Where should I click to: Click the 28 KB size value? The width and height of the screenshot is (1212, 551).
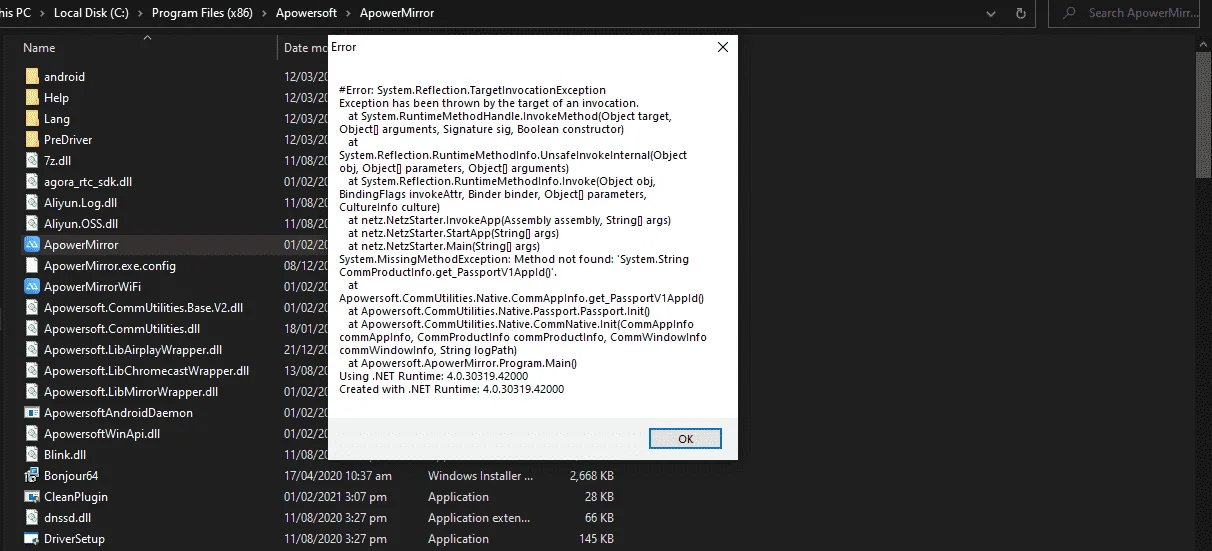click(x=599, y=496)
